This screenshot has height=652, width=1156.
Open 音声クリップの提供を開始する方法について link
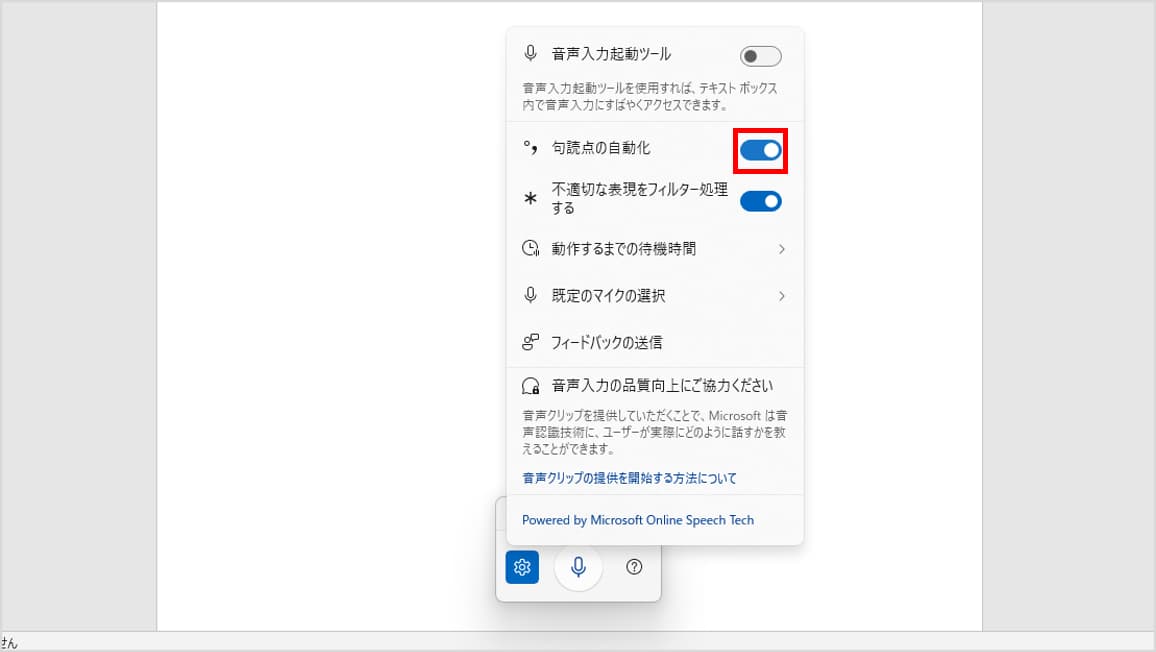tap(630, 478)
